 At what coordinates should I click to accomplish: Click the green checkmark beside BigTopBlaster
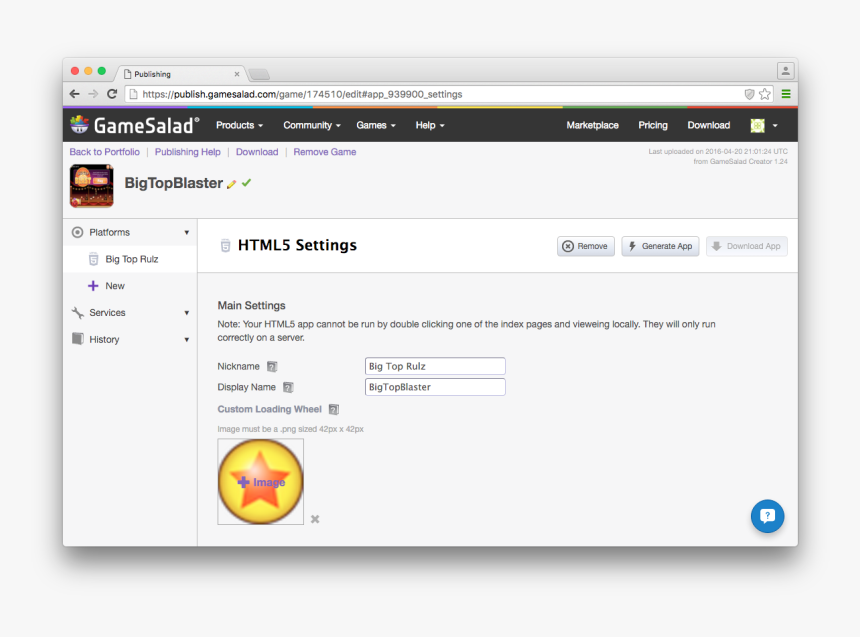246,183
